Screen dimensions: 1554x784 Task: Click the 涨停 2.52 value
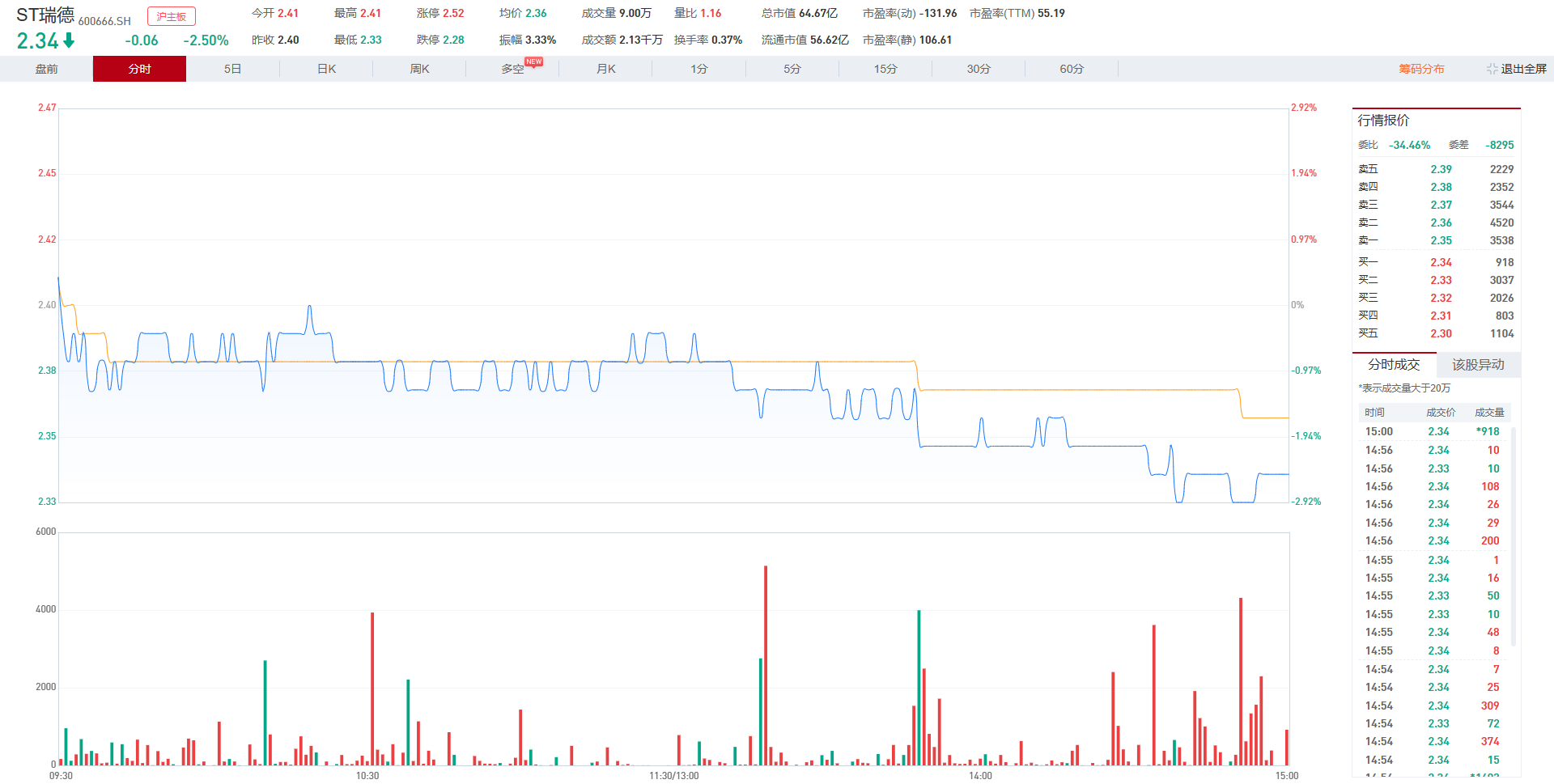click(453, 13)
